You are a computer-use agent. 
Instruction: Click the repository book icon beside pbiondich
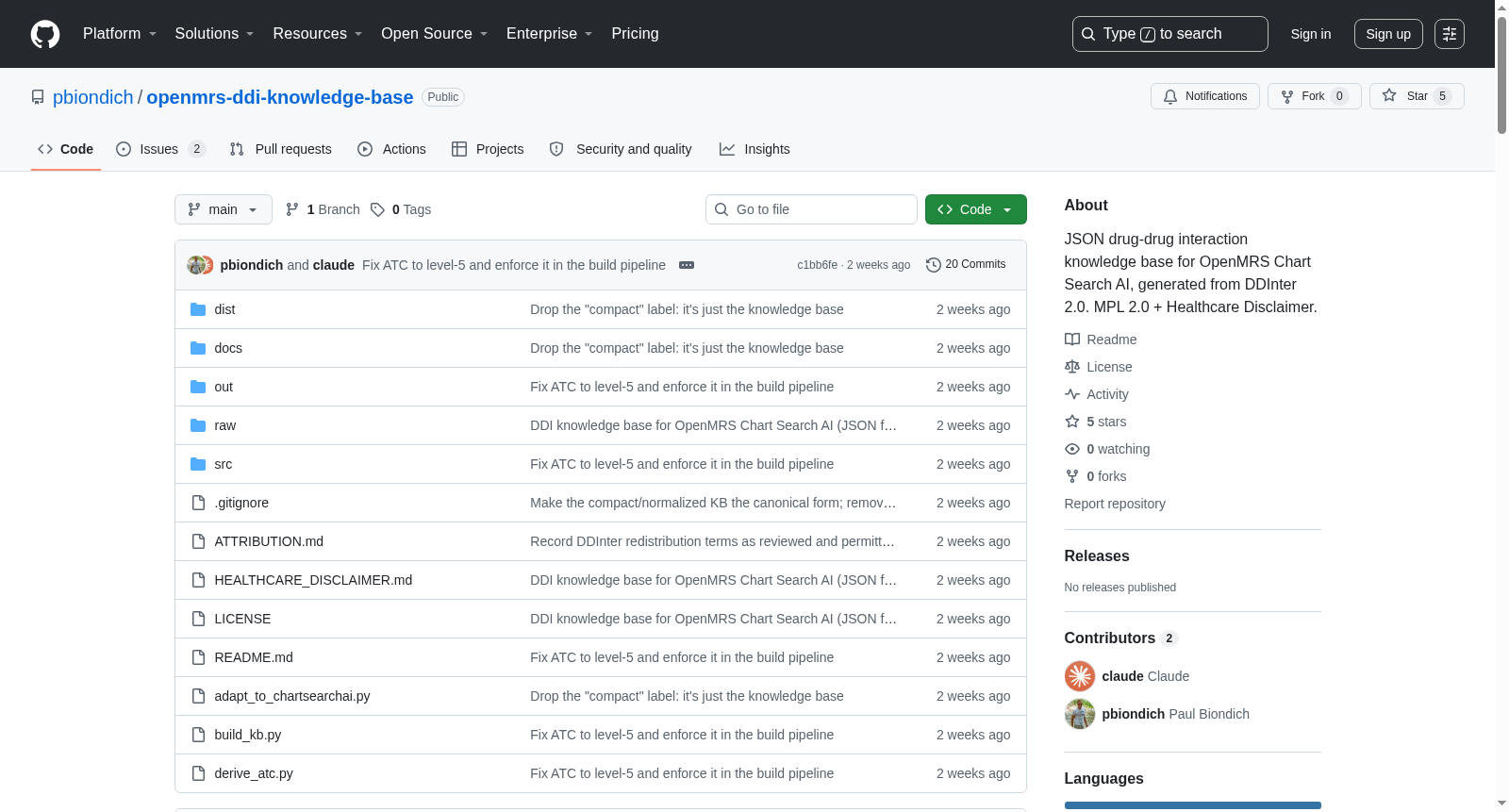38,97
